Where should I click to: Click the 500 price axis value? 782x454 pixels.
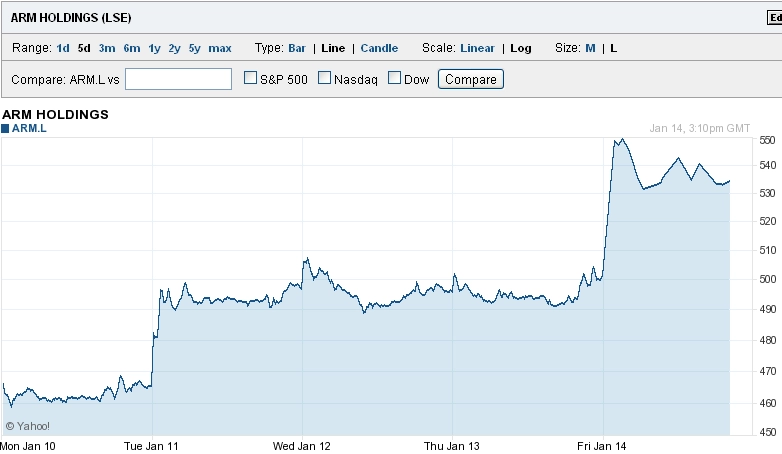click(767, 279)
